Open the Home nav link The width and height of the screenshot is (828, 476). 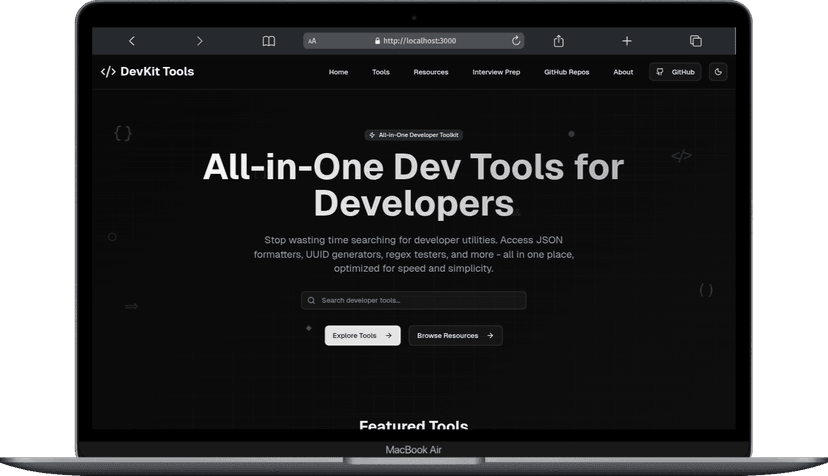338,72
